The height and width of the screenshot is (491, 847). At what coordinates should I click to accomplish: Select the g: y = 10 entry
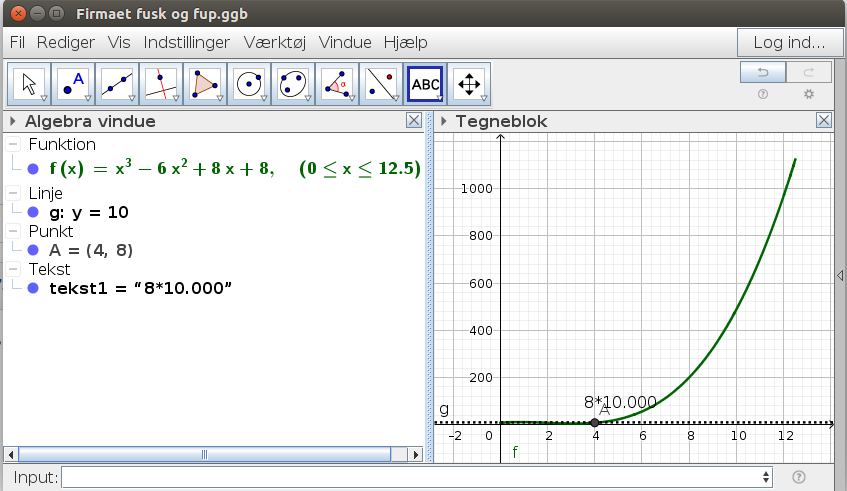click(x=89, y=212)
